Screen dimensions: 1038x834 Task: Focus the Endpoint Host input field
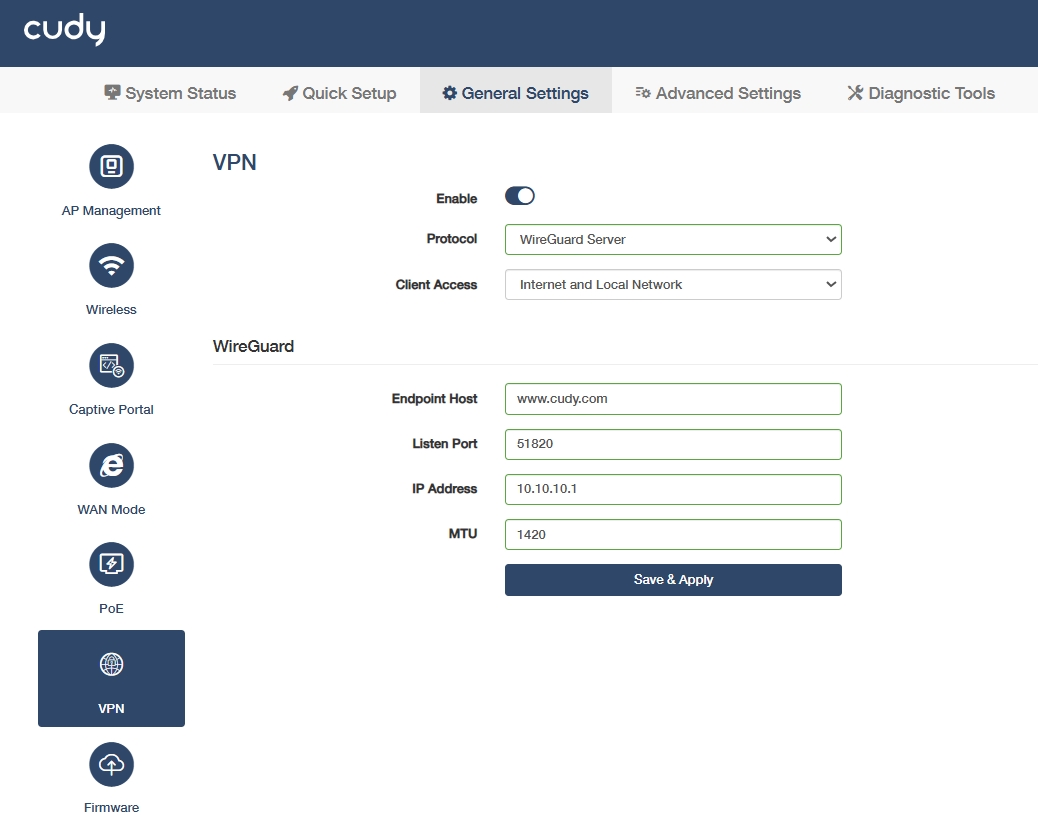(x=673, y=399)
